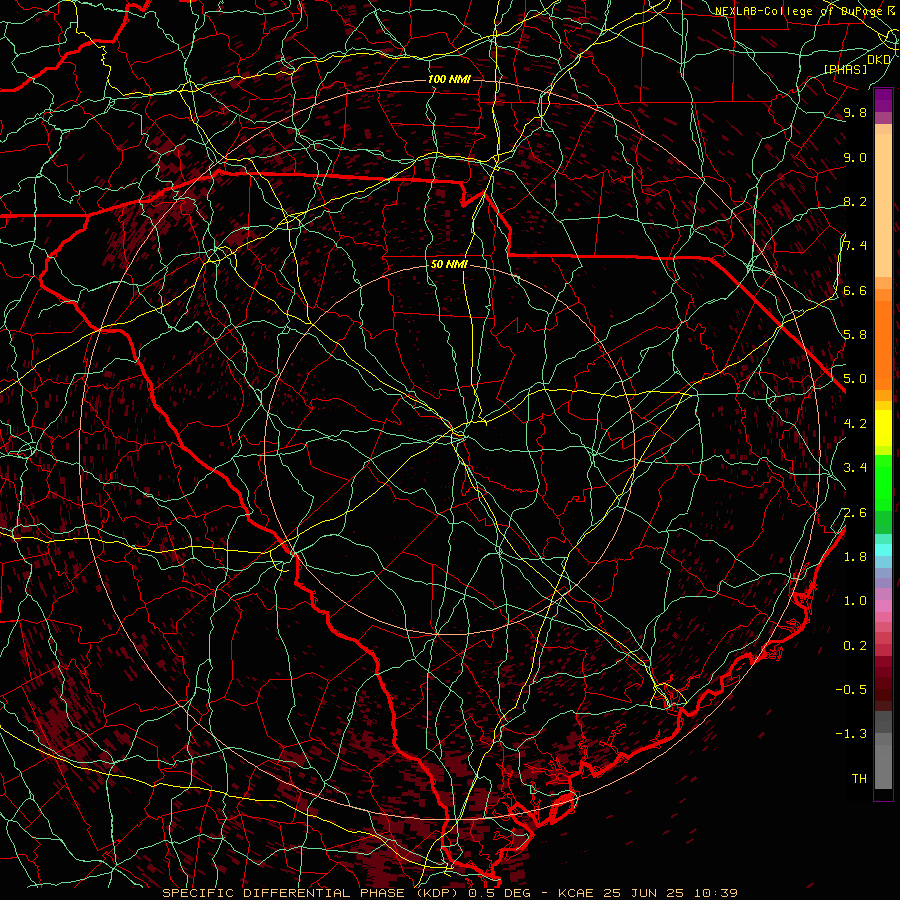
Task: Pick the dark maroon color bar segment
Action: click(x=883, y=683)
